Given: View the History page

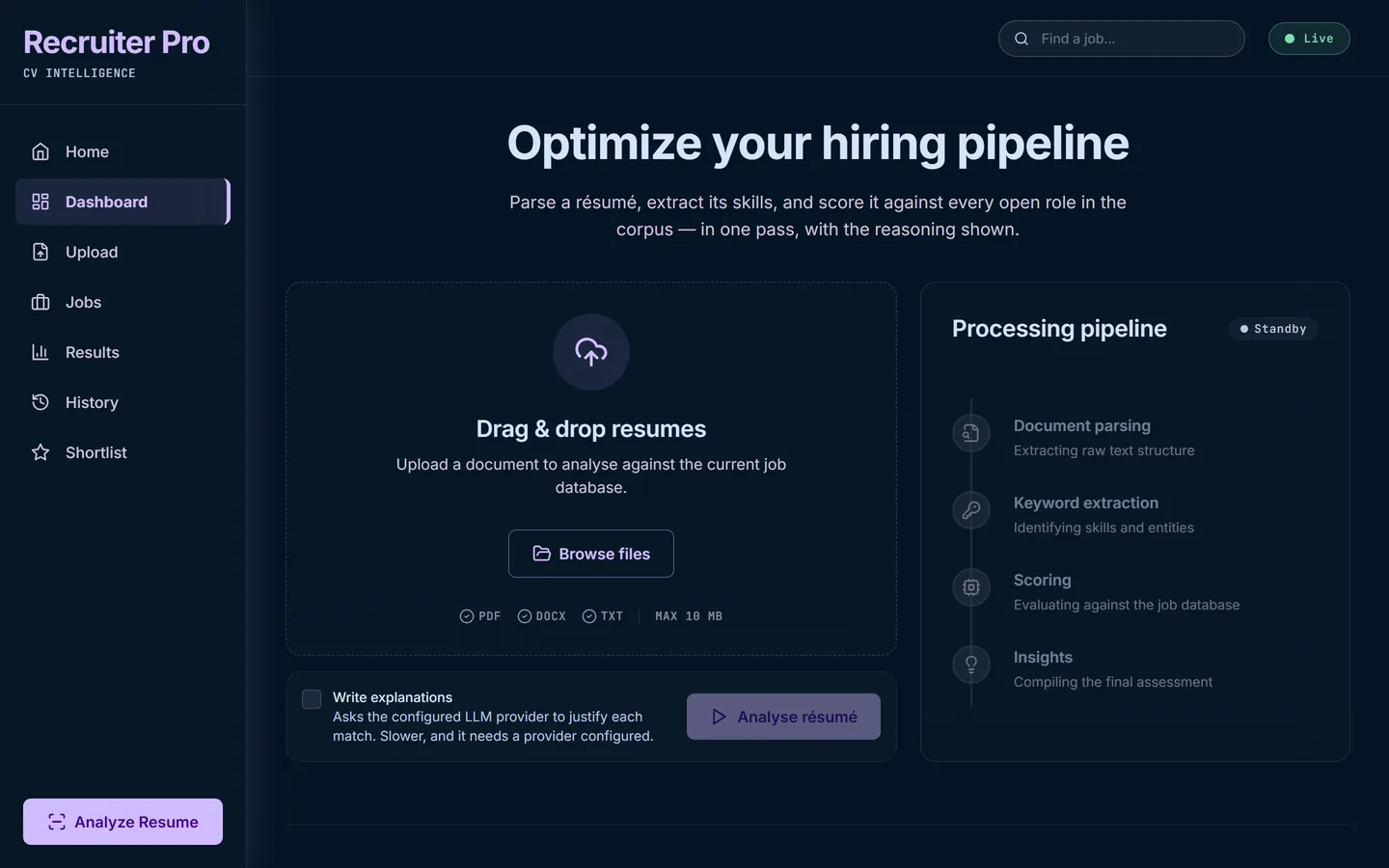Looking at the screenshot, I should pyautogui.click(x=123, y=402).
